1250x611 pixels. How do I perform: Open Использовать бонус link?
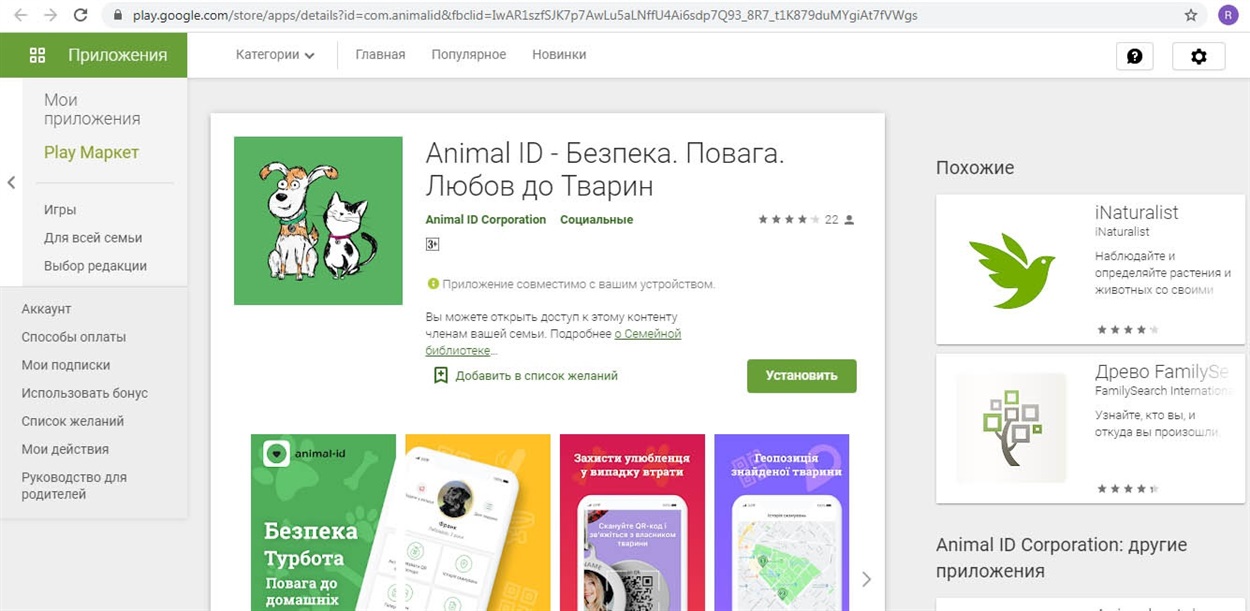point(85,393)
